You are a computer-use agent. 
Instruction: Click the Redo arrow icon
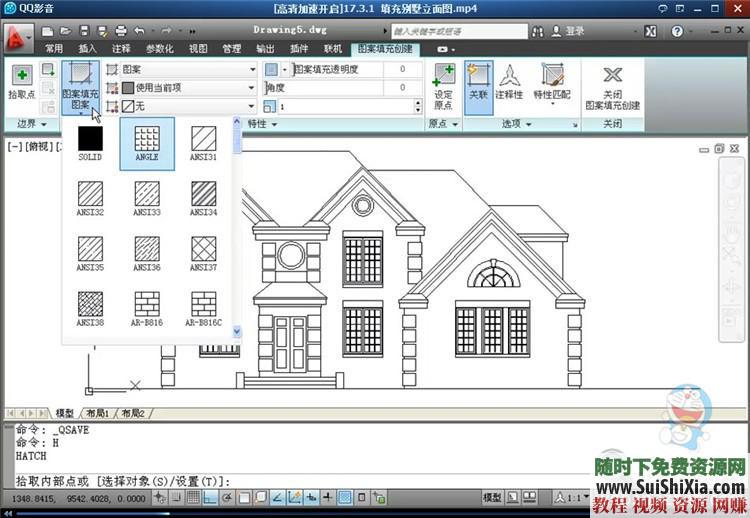point(166,32)
